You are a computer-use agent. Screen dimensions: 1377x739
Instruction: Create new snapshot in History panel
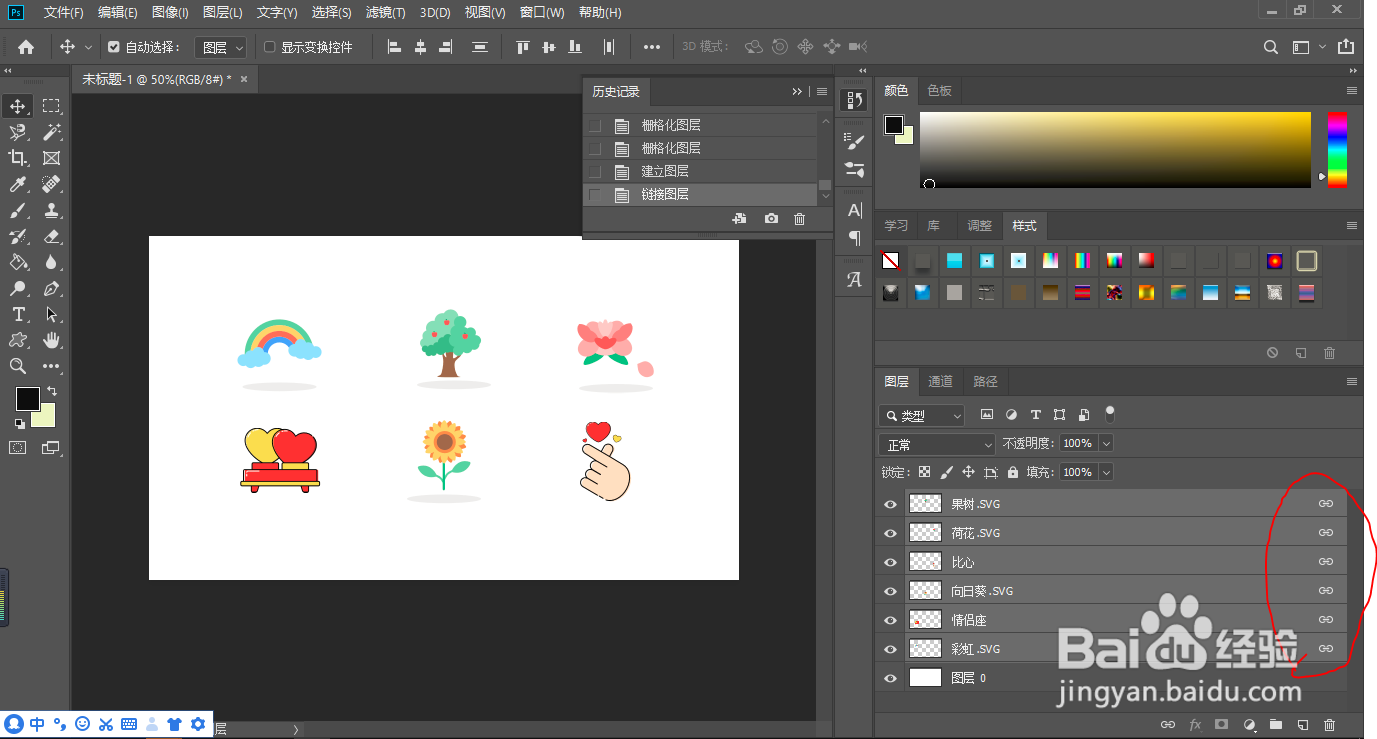771,219
